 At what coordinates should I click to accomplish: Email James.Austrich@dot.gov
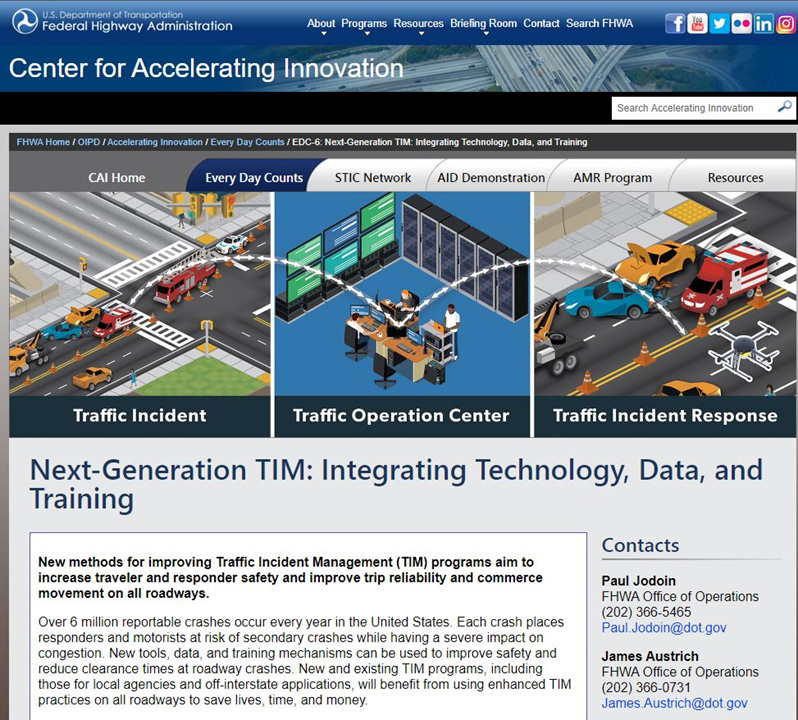(674, 703)
